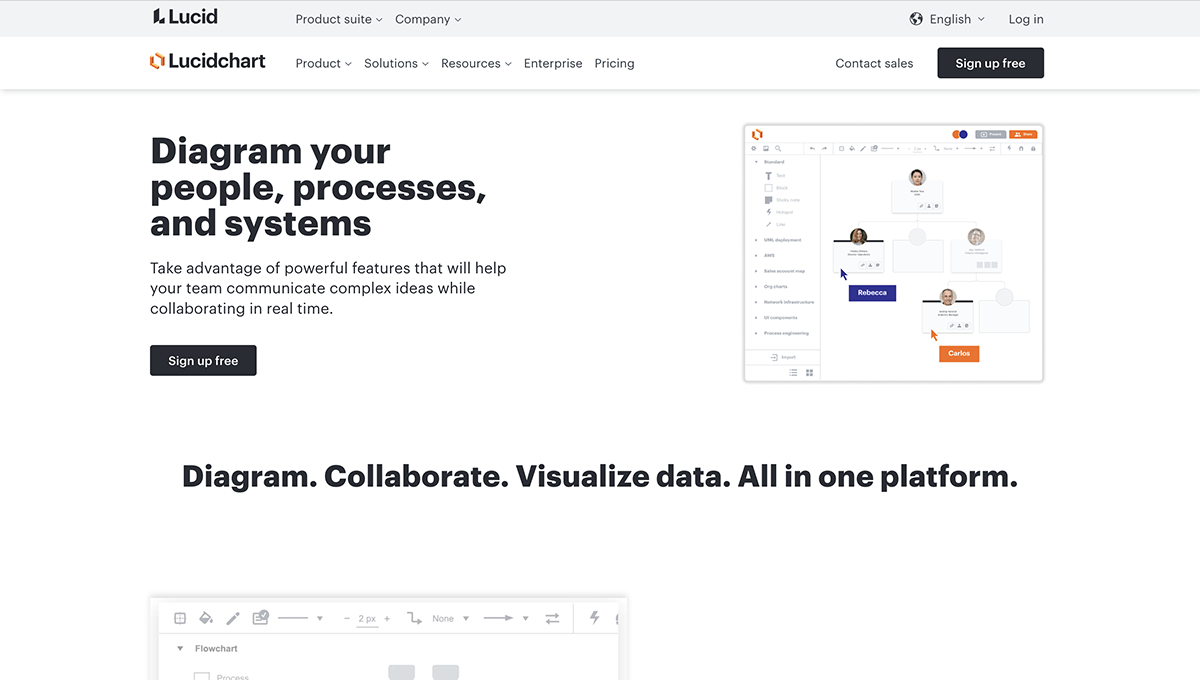Open the Solutions menu in the navigation bar

(x=390, y=62)
